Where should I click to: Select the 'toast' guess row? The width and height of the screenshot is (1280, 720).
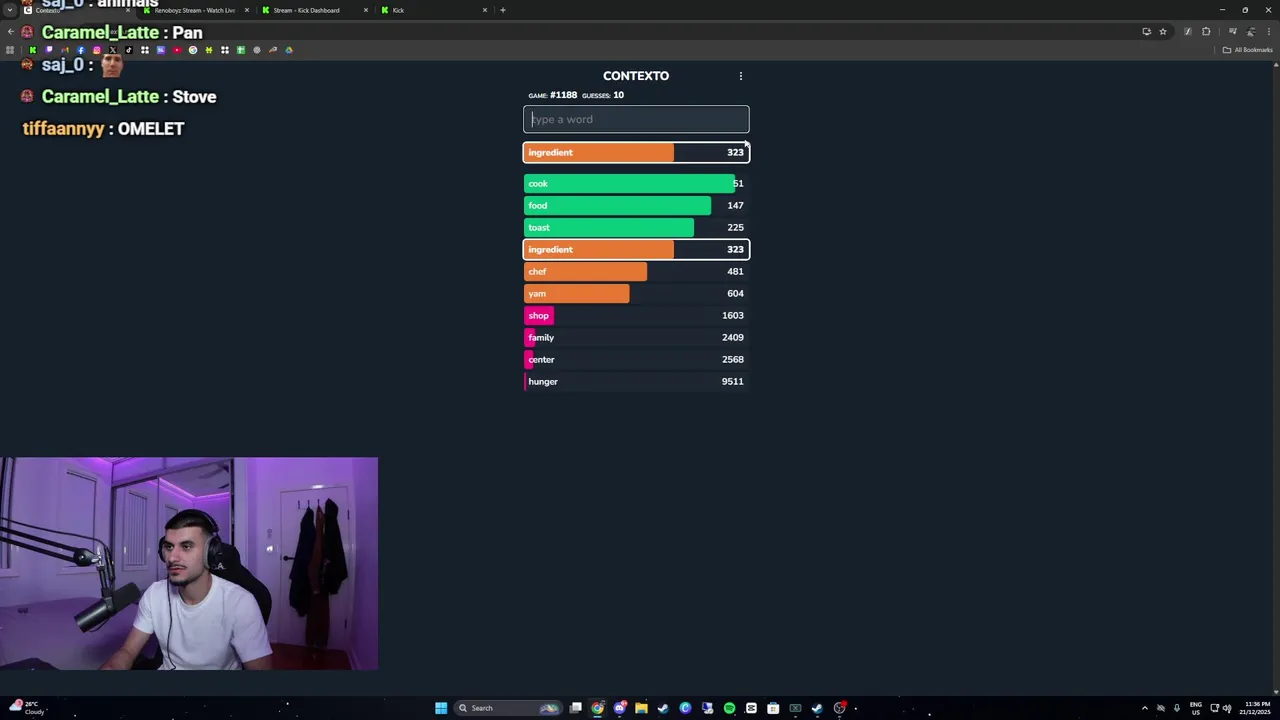point(636,227)
